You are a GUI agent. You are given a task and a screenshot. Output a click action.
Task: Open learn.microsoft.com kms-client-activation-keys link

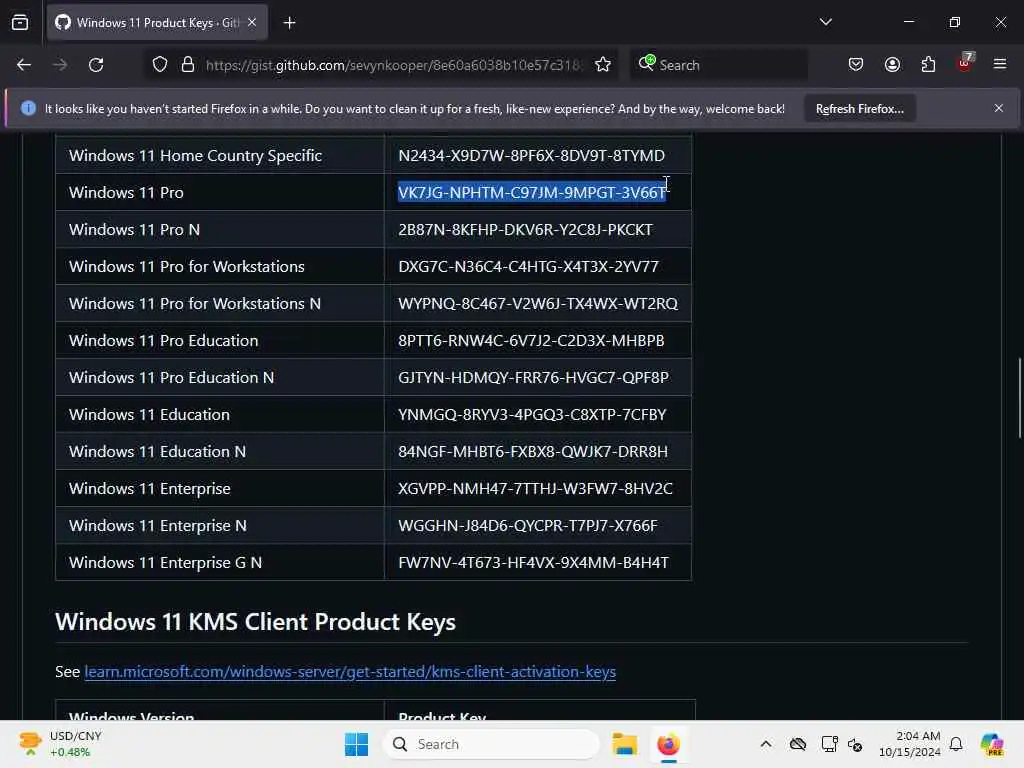coord(350,672)
